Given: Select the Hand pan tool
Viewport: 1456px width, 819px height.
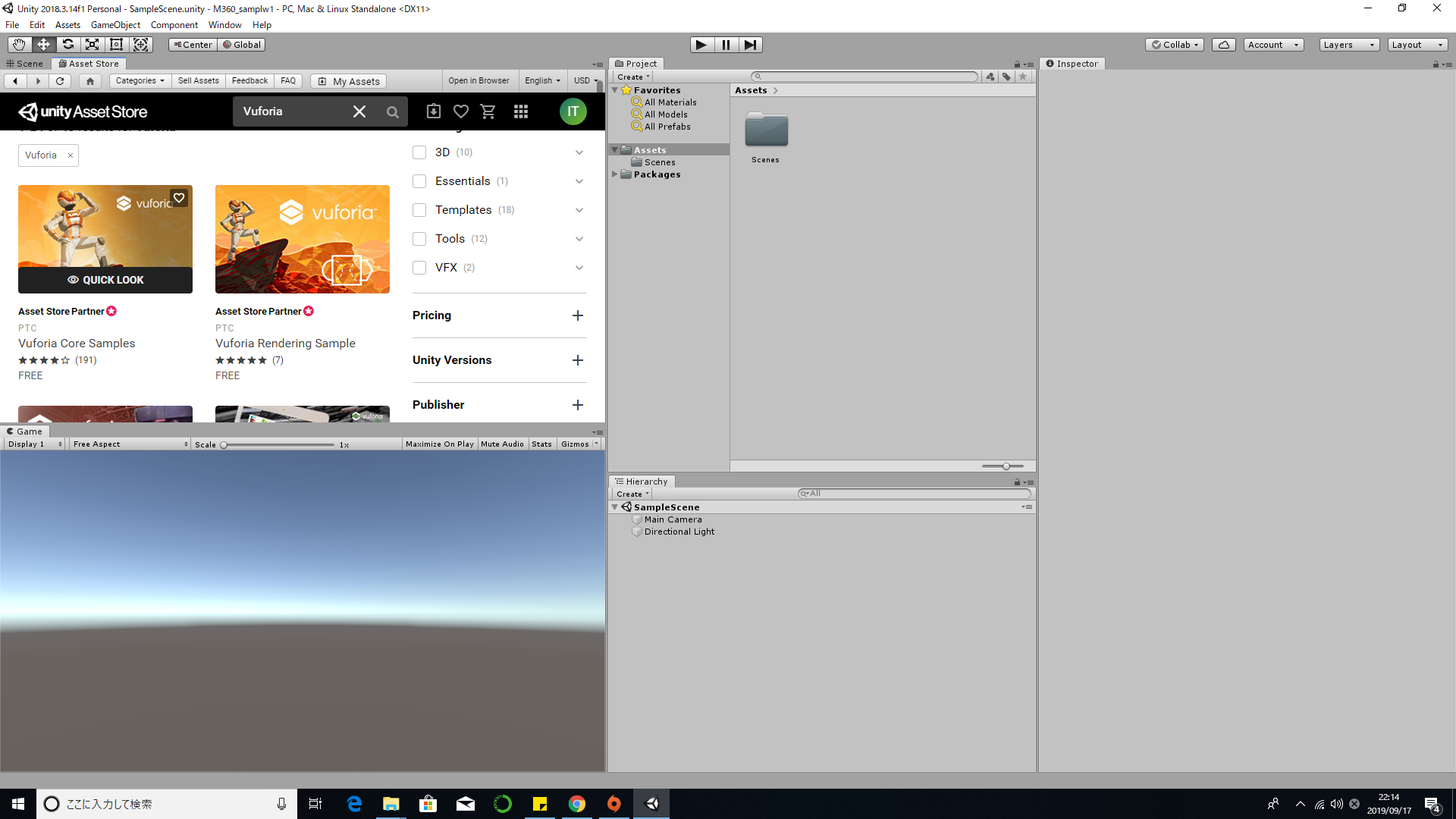Looking at the screenshot, I should point(18,45).
